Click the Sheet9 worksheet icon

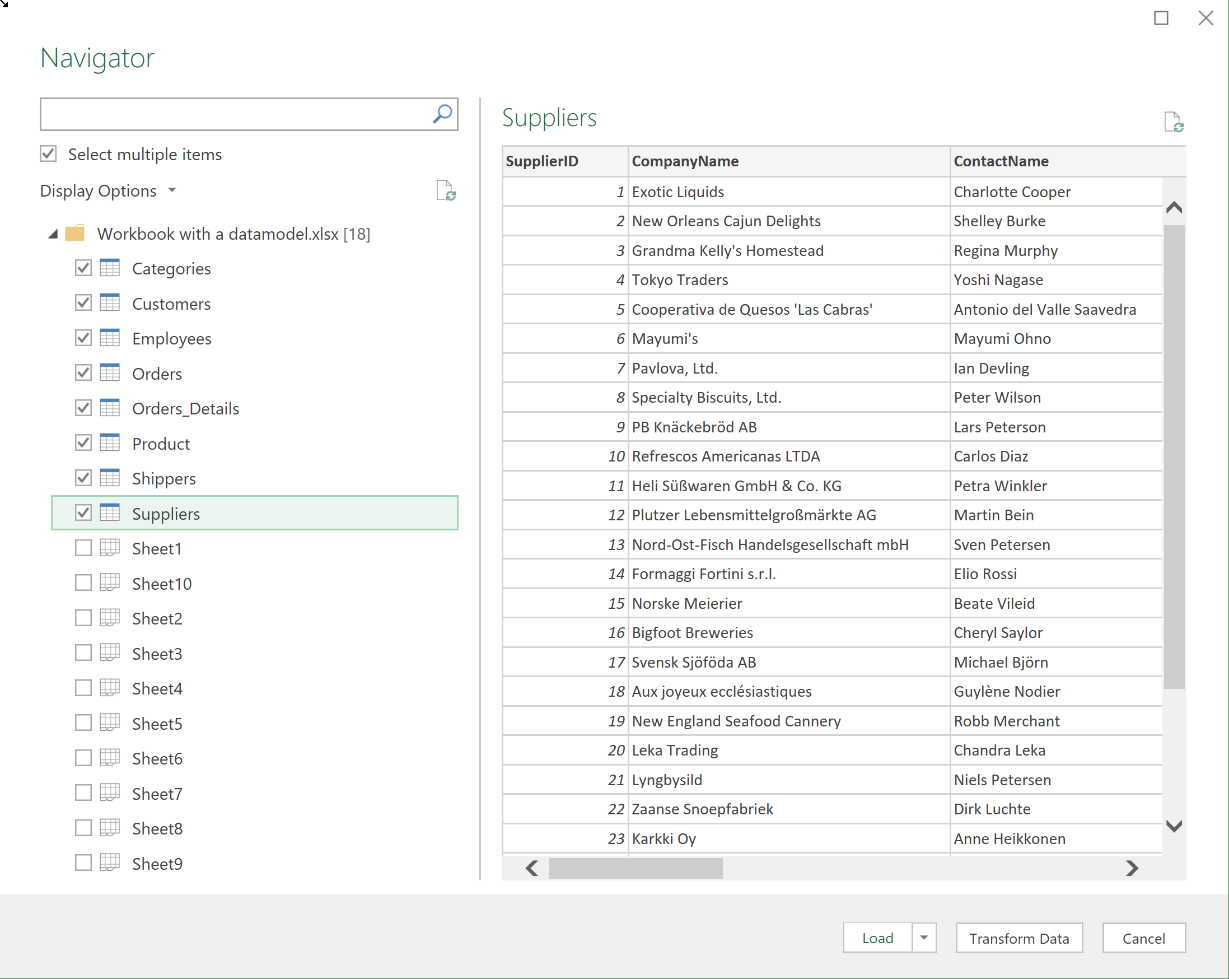110,863
